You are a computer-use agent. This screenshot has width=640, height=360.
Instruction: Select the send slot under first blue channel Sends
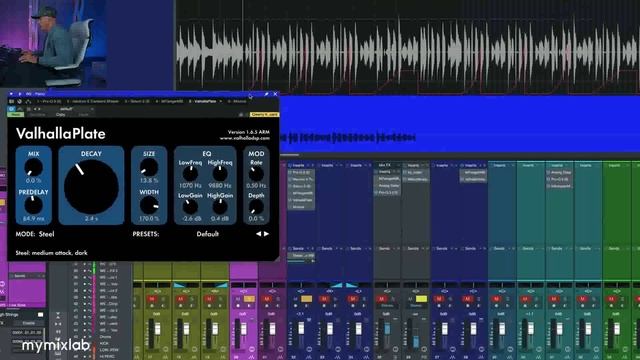(301, 256)
